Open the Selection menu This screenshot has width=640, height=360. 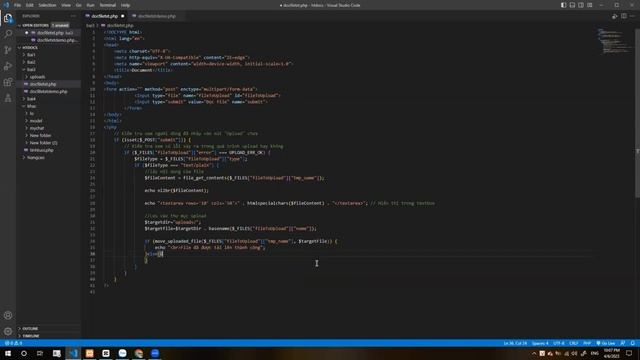47,5
